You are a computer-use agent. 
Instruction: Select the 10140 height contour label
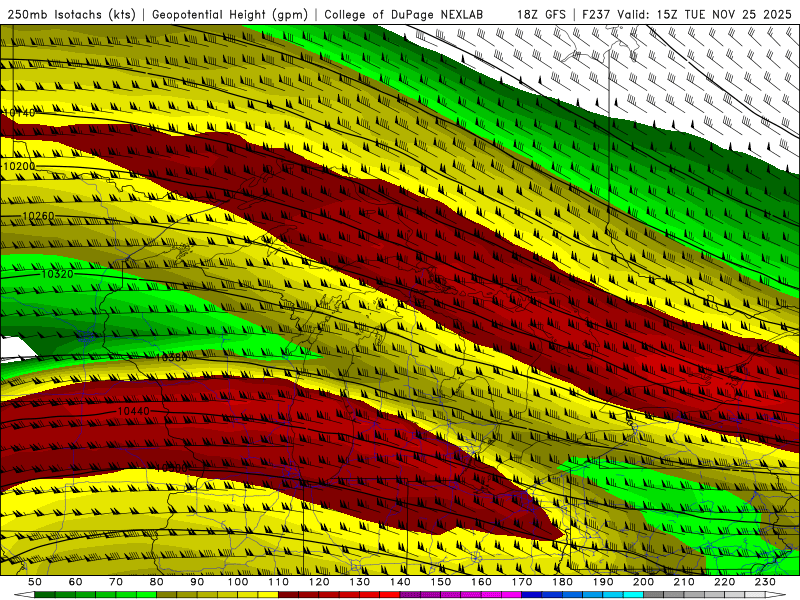pos(19,112)
